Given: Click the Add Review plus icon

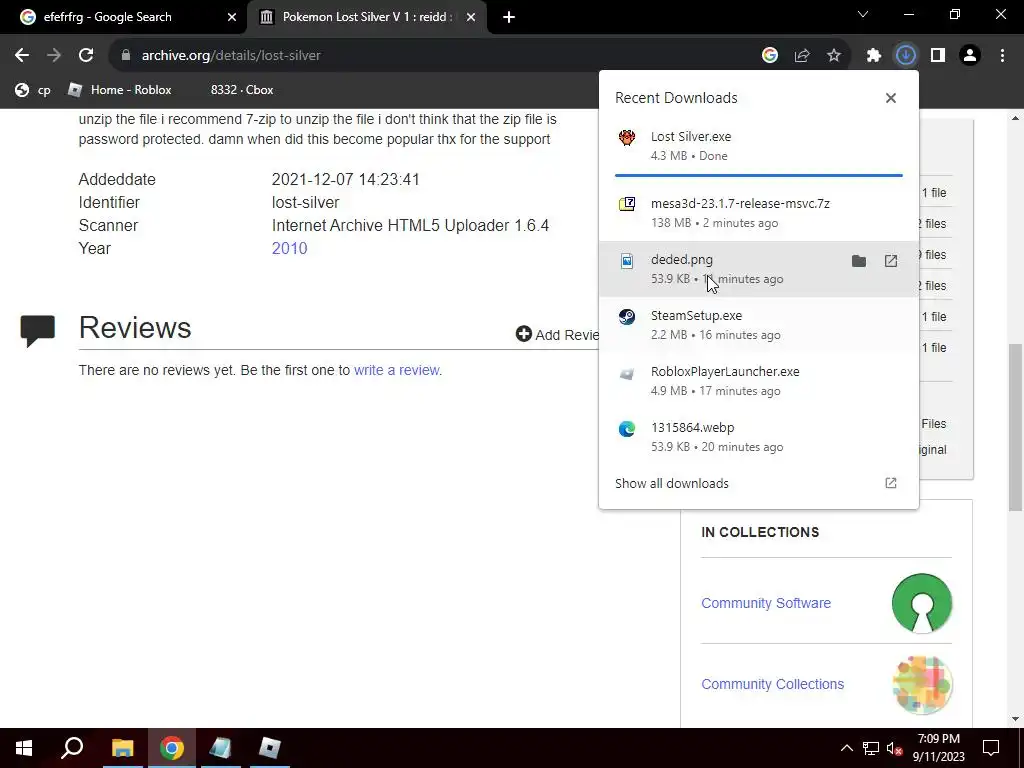Looking at the screenshot, I should click(523, 334).
